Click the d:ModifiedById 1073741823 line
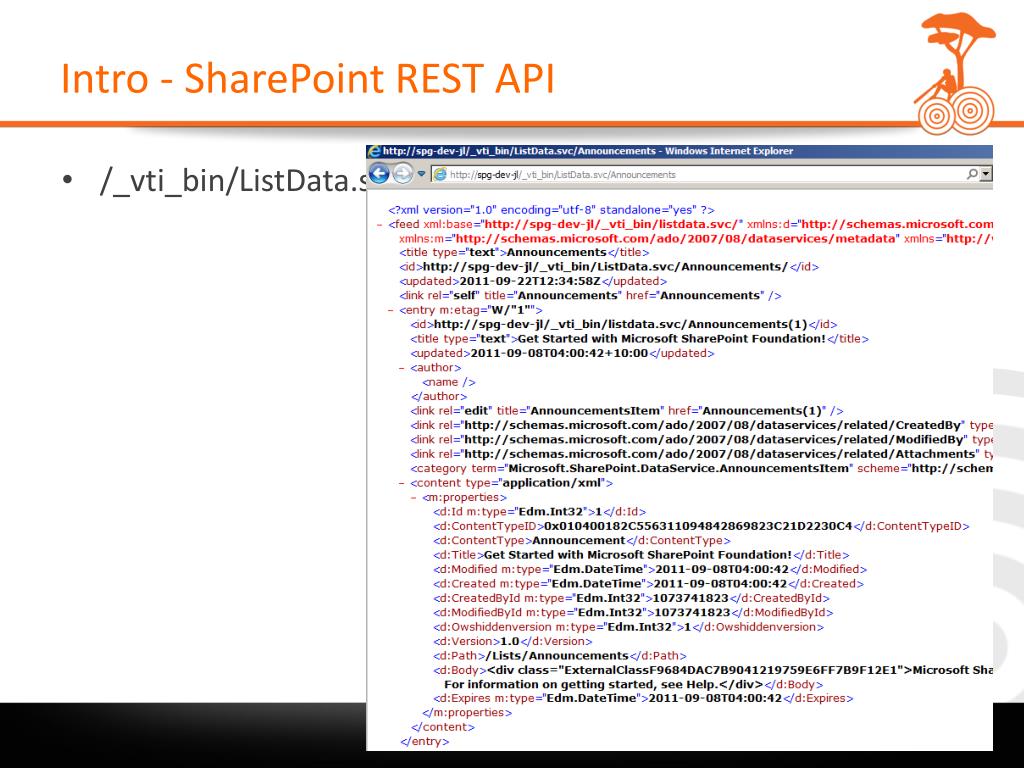Image resolution: width=1024 pixels, height=768 pixels. coord(633,613)
